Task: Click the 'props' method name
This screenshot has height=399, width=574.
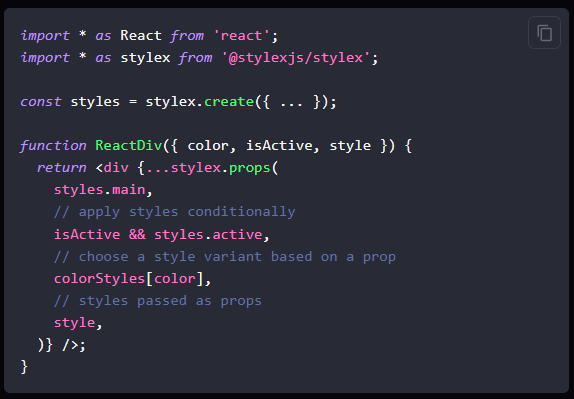Action: (249, 168)
